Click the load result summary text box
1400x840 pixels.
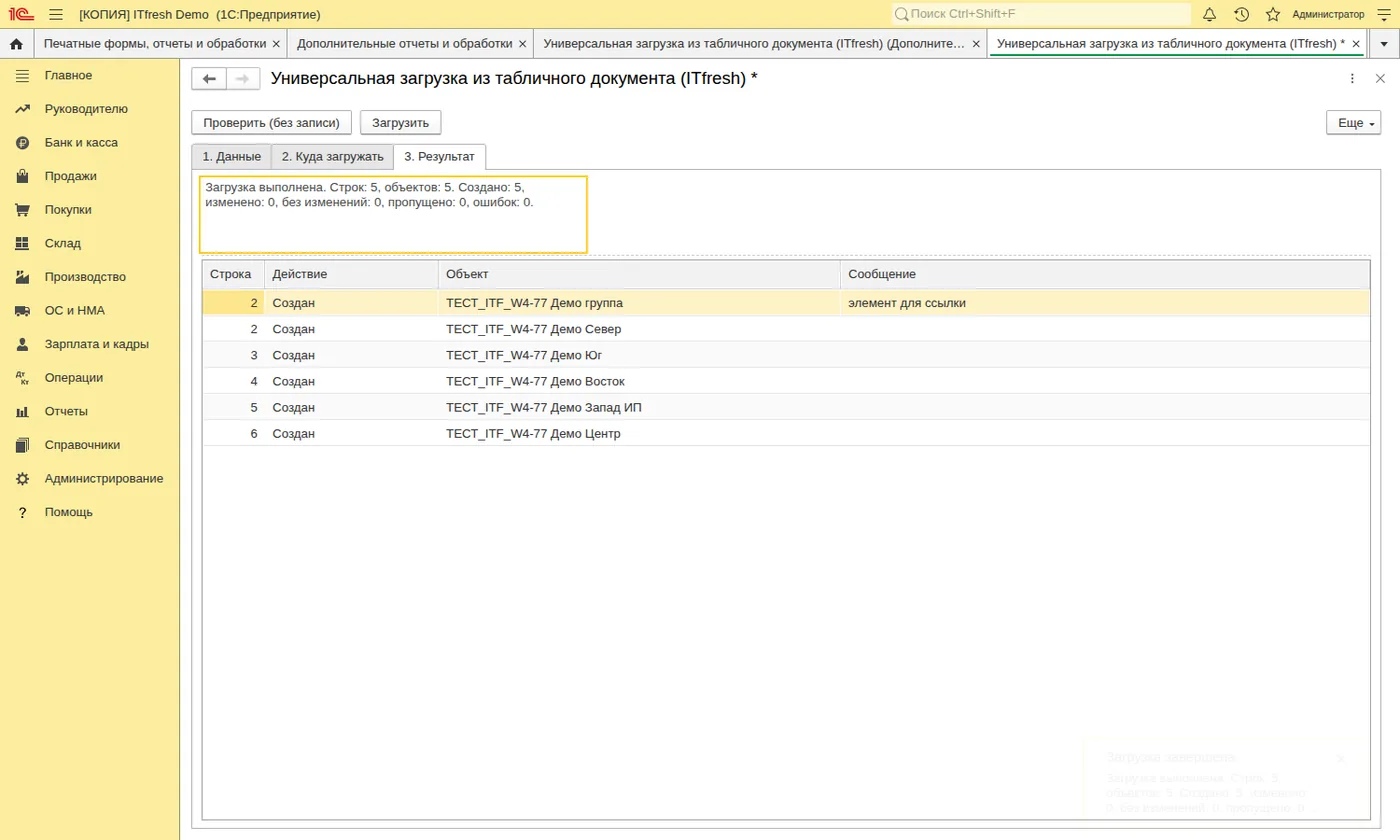point(393,214)
